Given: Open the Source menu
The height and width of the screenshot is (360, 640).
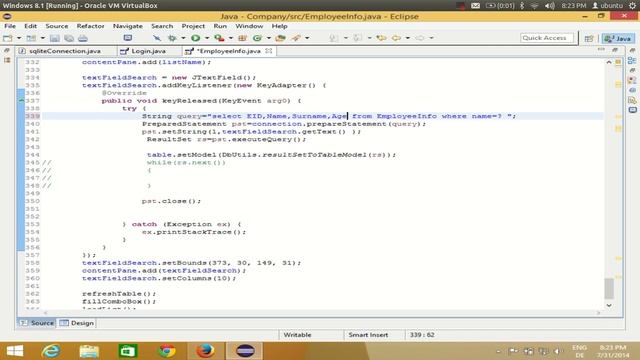Looking at the screenshot, I should pos(57,26).
